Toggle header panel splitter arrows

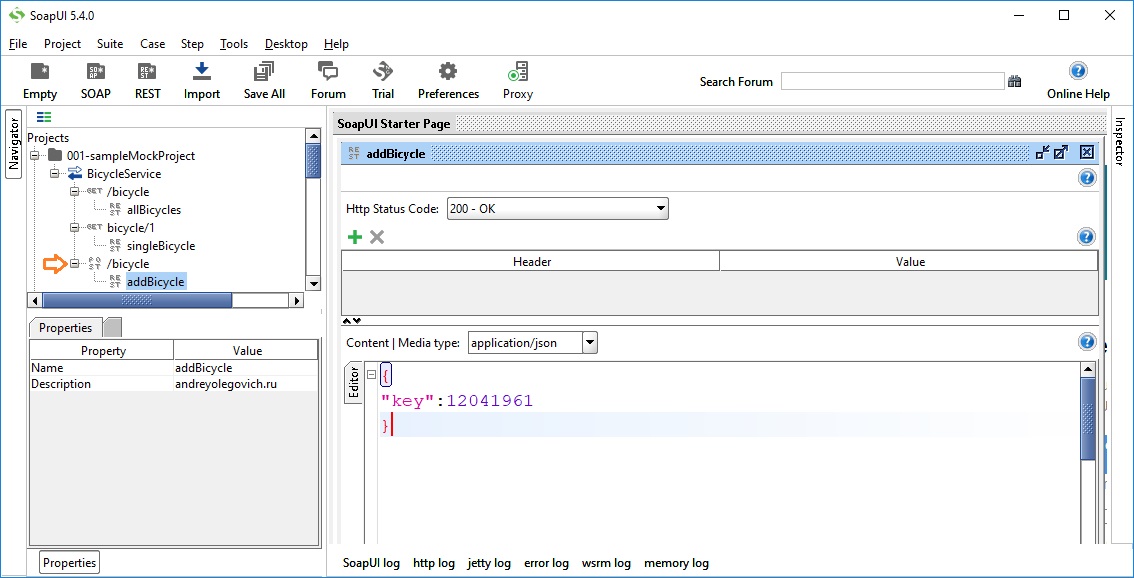(351, 320)
